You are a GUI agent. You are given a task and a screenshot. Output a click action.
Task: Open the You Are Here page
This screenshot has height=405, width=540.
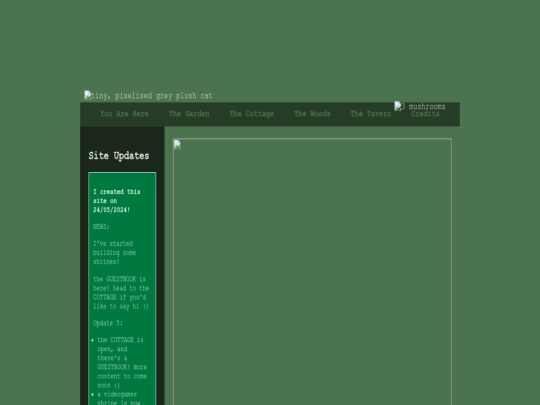click(124, 114)
